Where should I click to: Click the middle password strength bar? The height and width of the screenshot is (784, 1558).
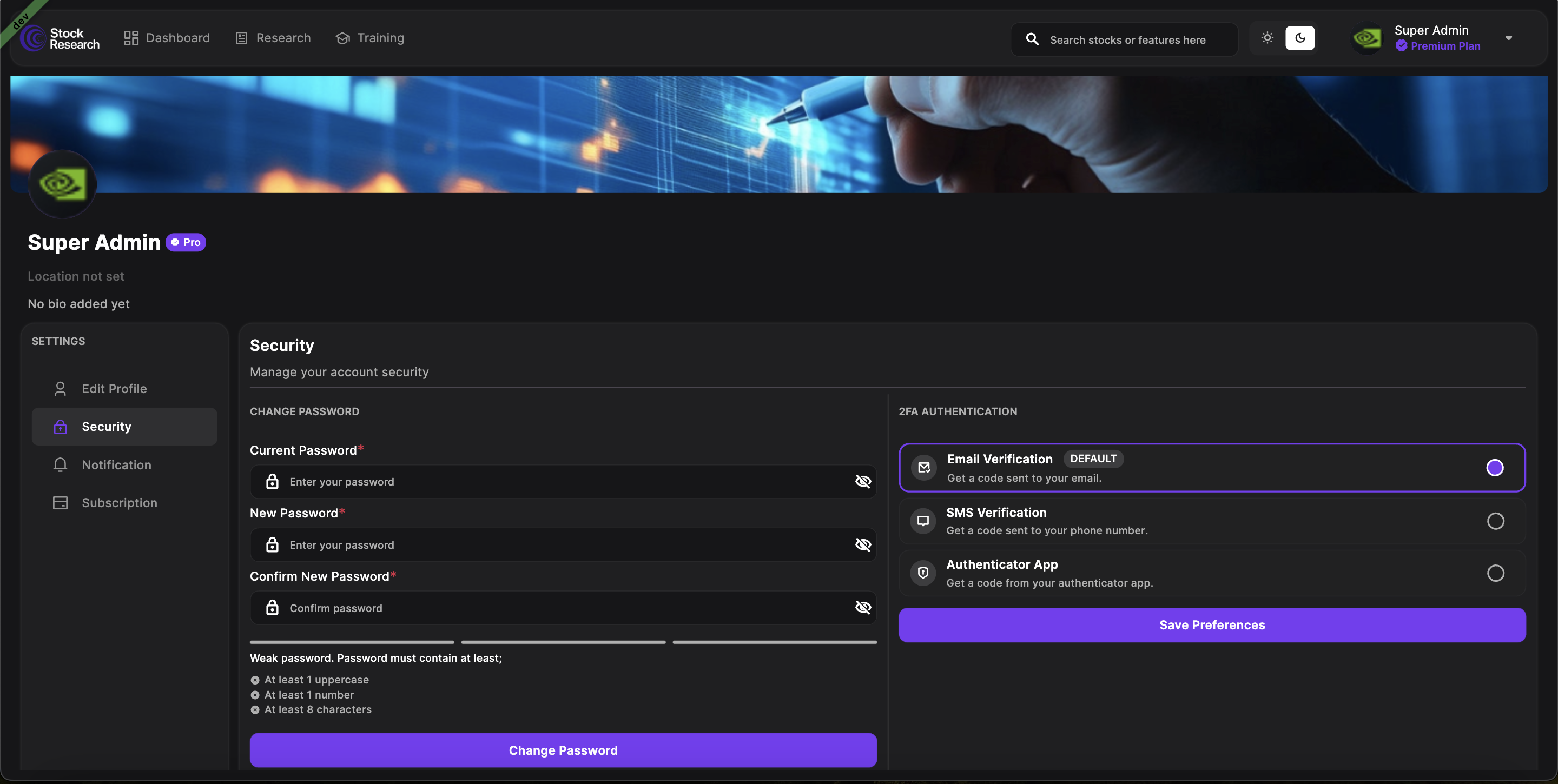point(563,642)
